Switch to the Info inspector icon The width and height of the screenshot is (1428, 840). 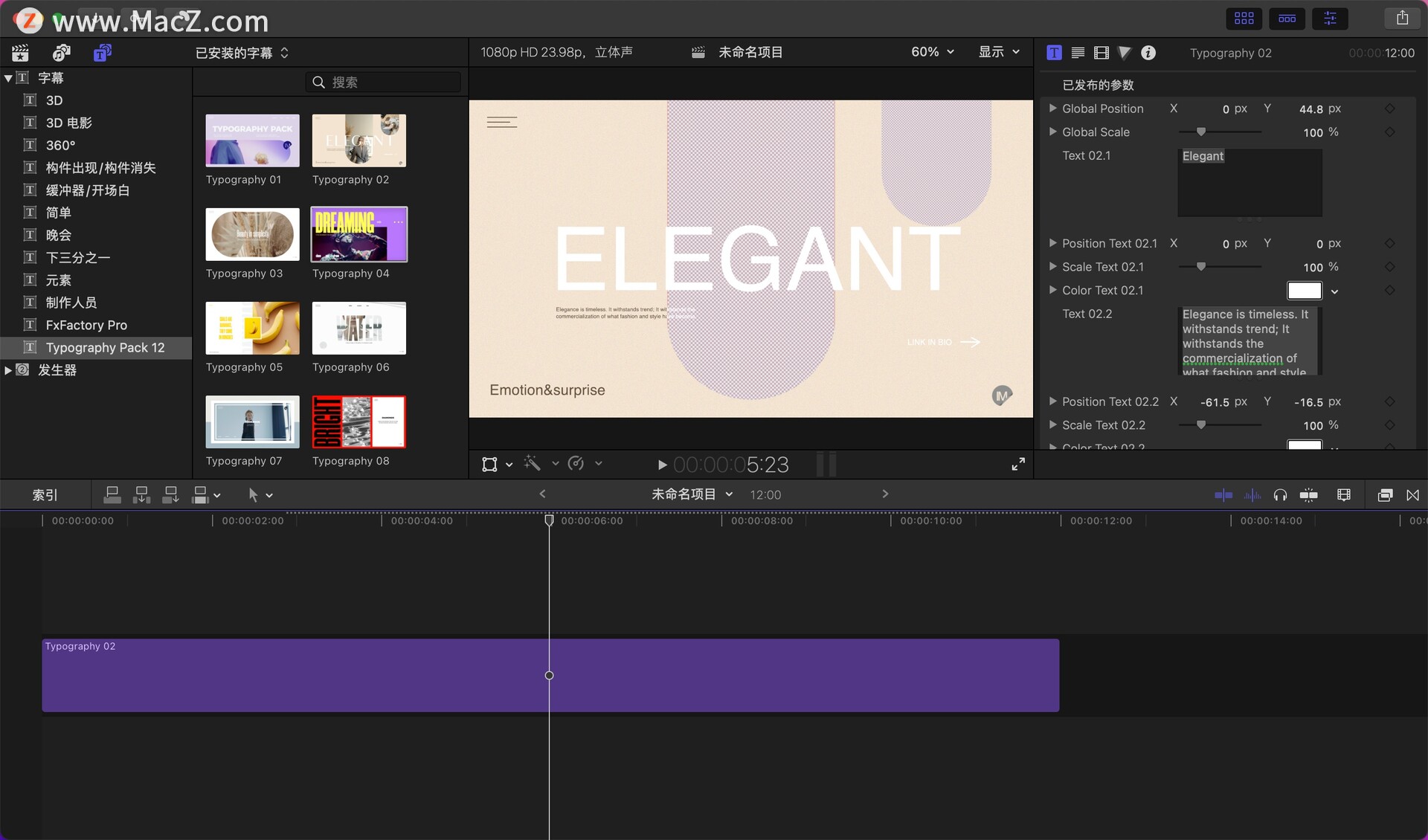point(1148,53)
